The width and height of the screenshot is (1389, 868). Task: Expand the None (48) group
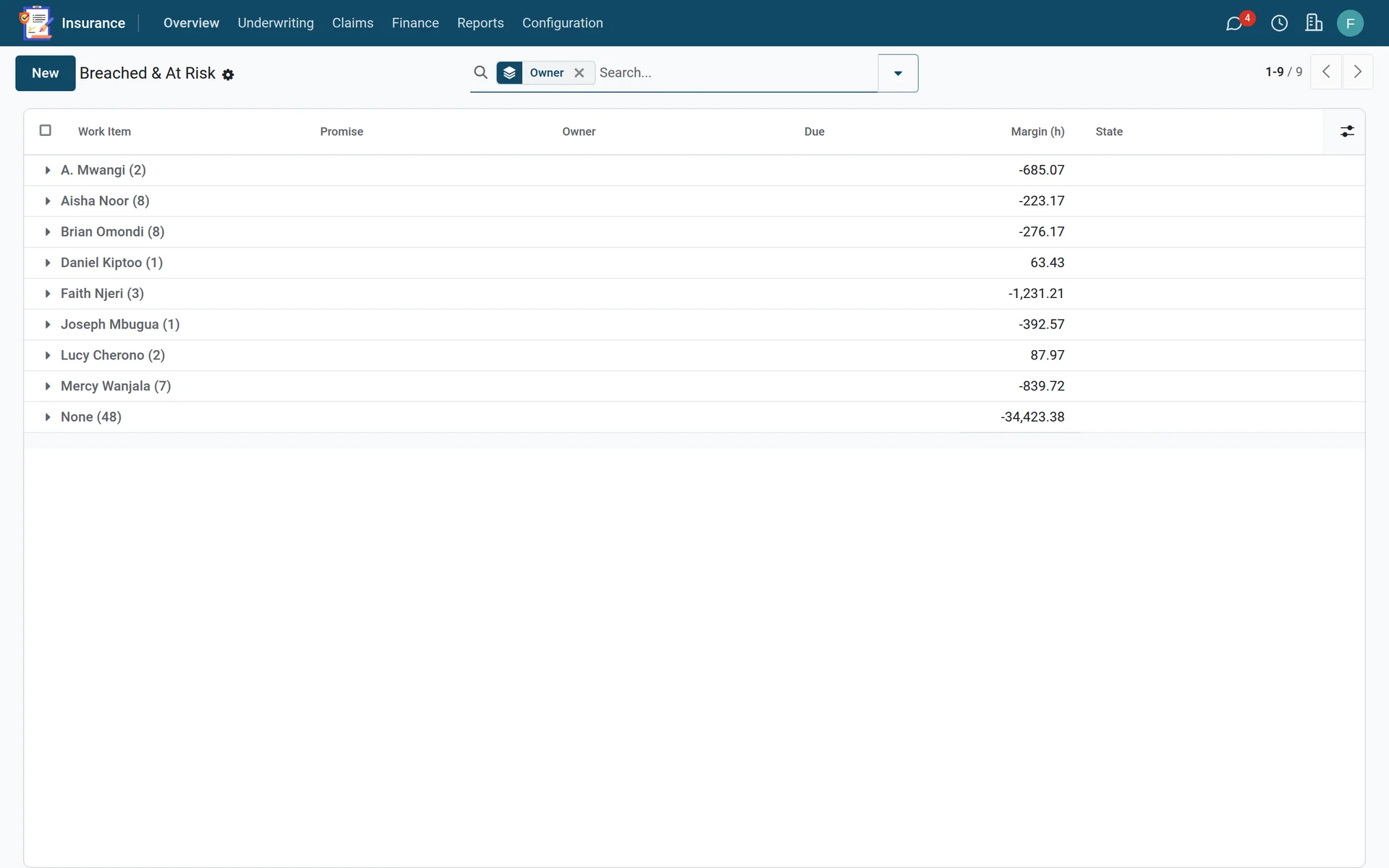[x=694, y=417]
